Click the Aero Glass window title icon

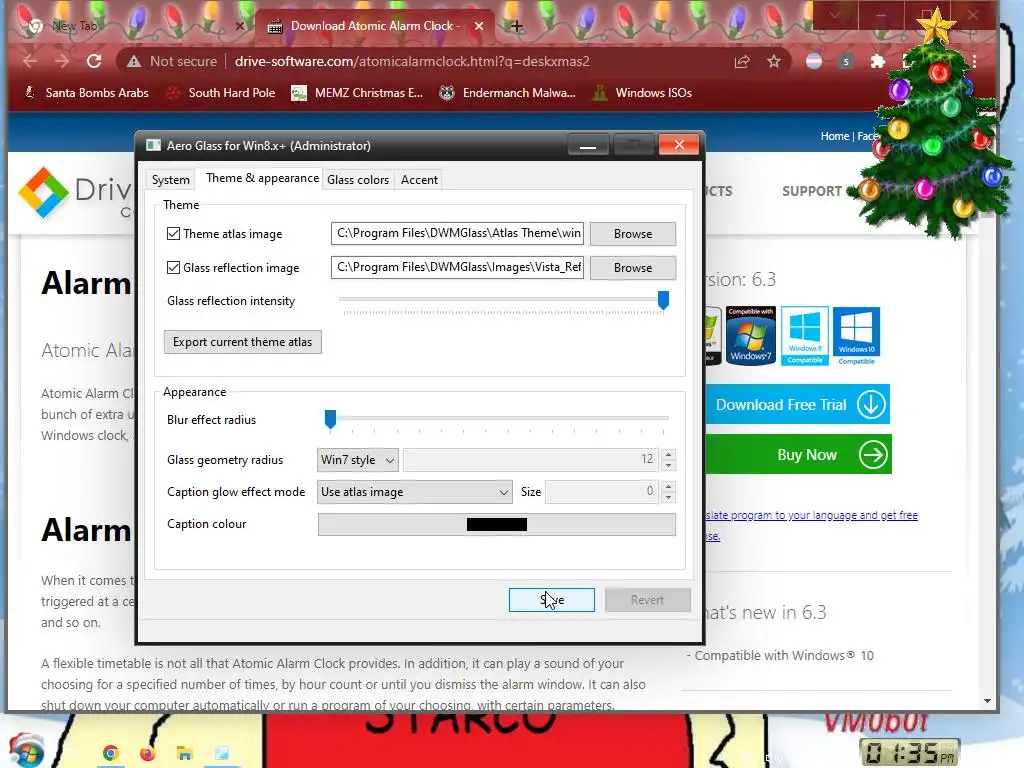click(153, 145)
